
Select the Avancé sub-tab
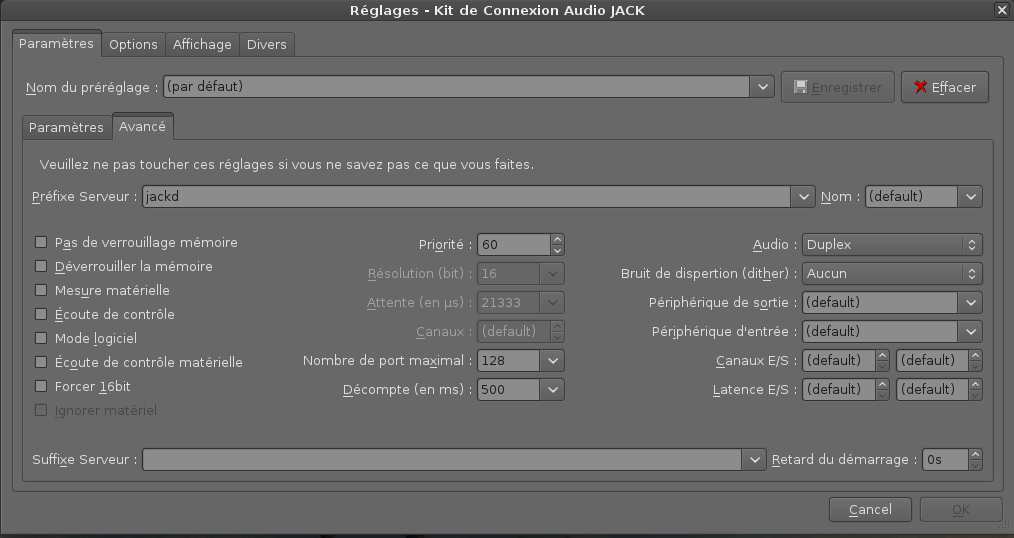(142, 126)
